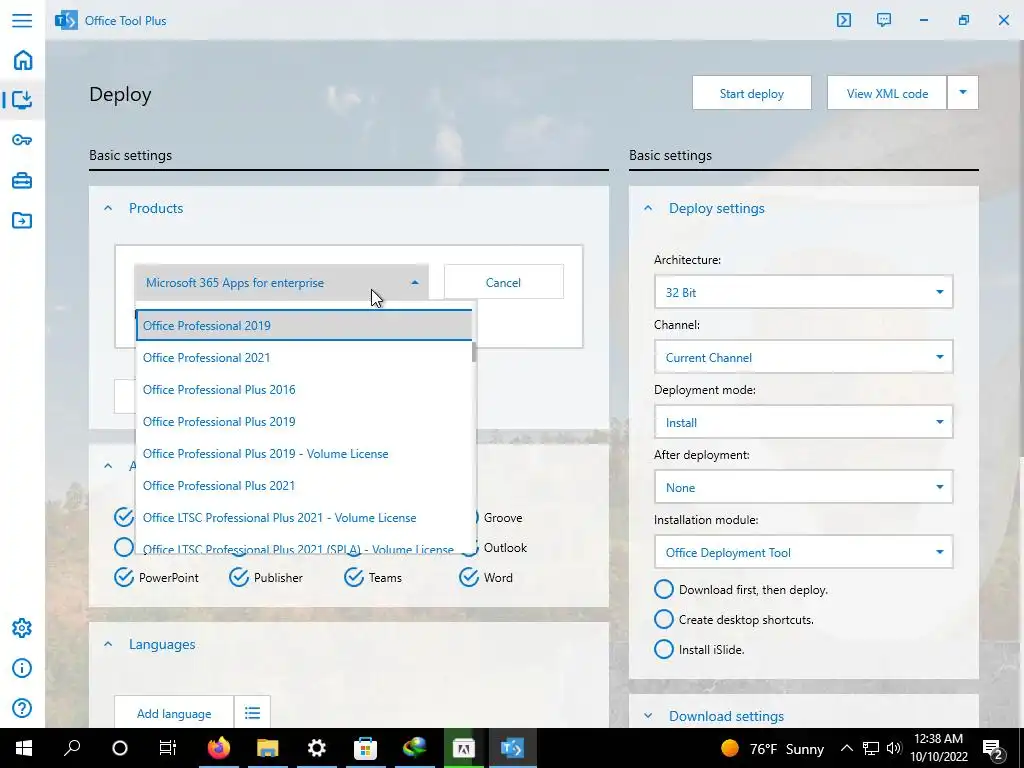Viewport: 1024px width, 768px height.
Task: Open the weather widget 76°F Sunny
Action: click(772, 748)
